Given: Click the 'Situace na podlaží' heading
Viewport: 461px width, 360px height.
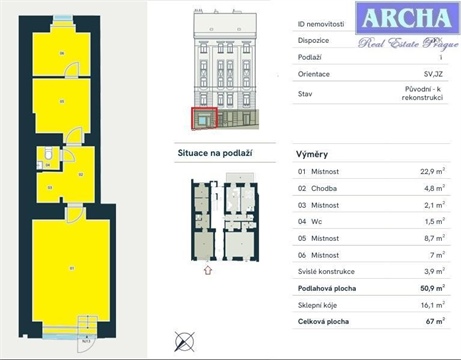Looking at the screenshot, I should 215,153.
